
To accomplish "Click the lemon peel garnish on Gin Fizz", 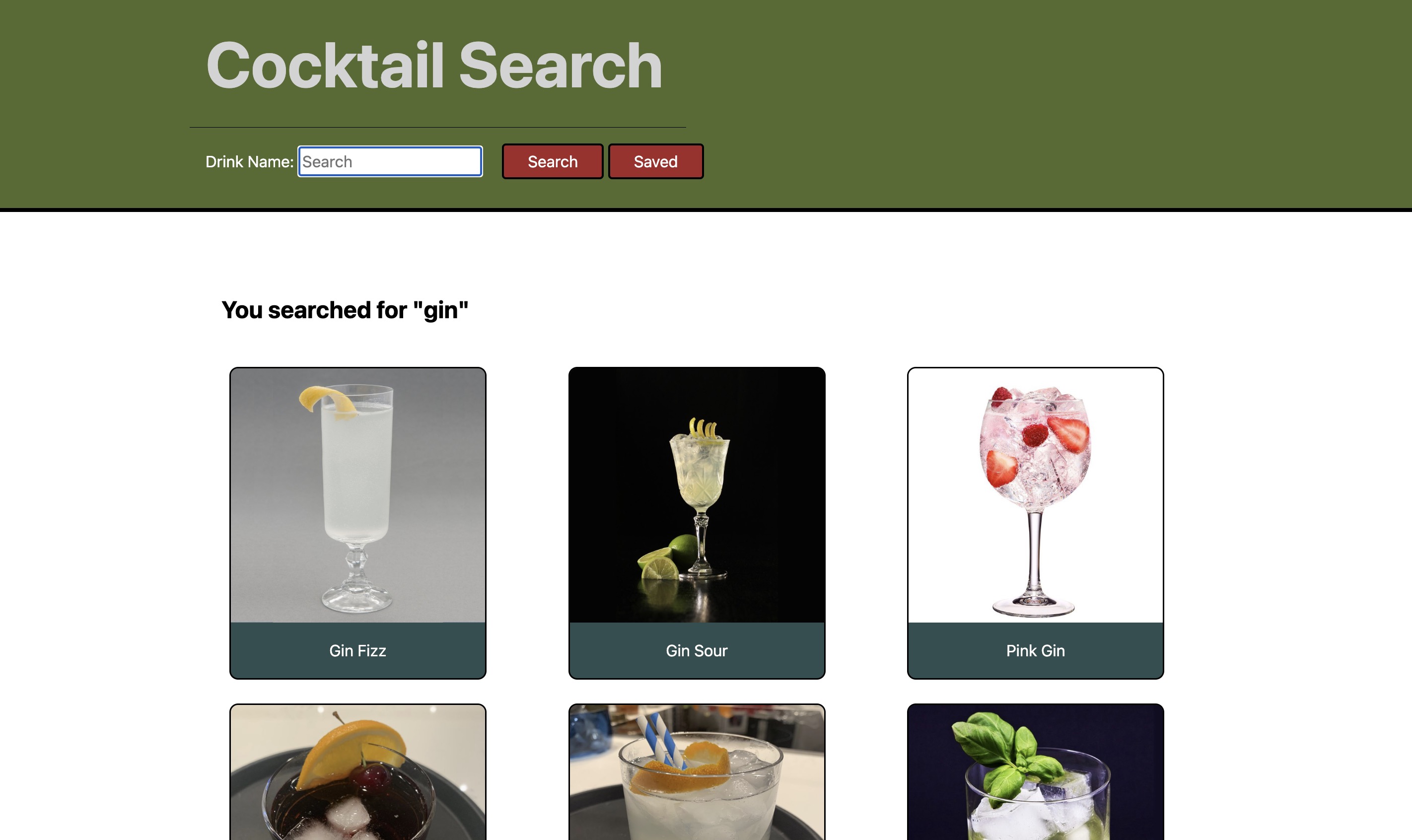I will 327,400.
